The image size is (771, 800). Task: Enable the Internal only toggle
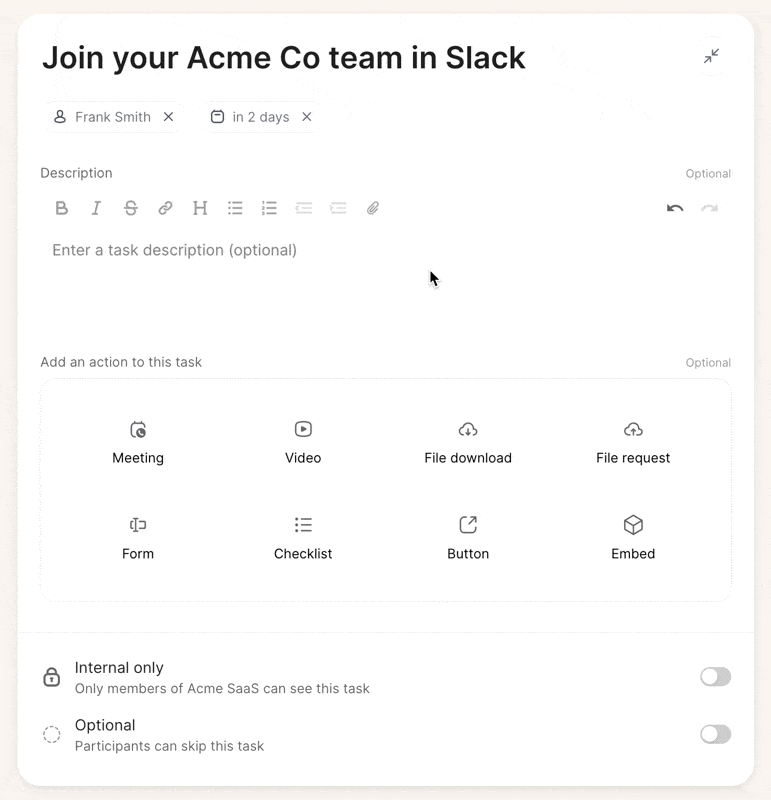click(x=715, y=677)
